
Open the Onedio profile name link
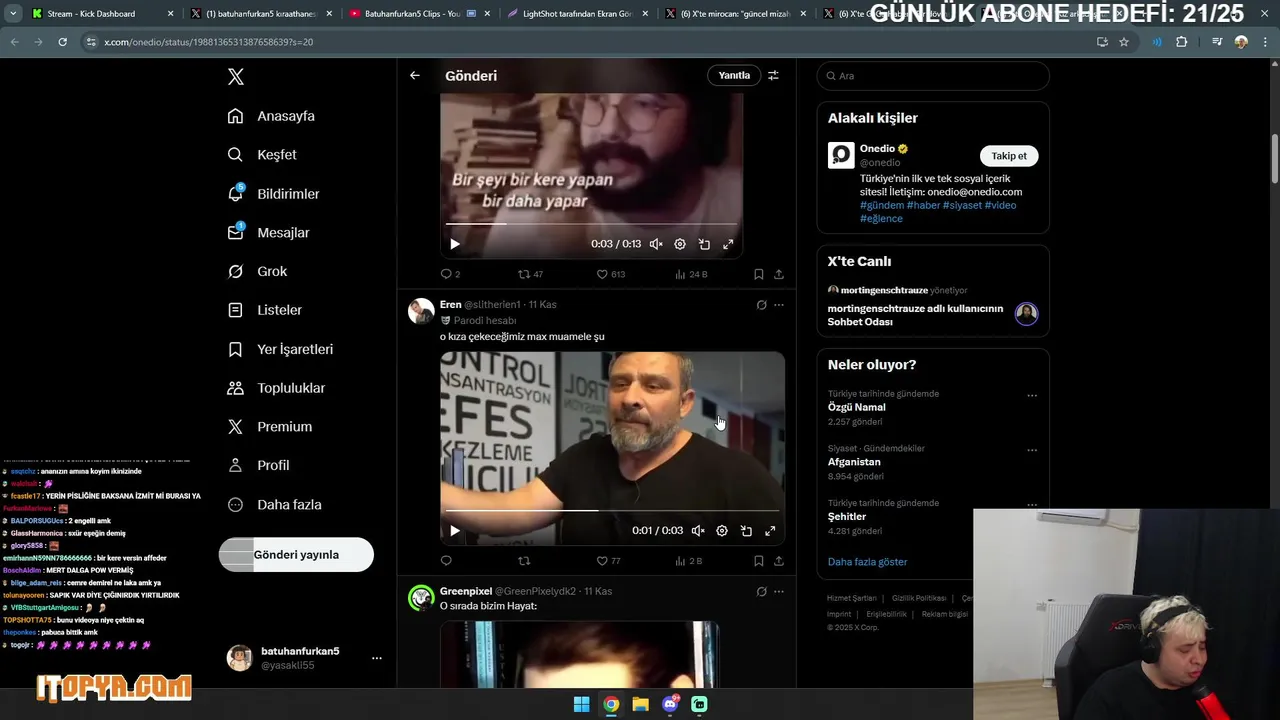tap(877, 149)
